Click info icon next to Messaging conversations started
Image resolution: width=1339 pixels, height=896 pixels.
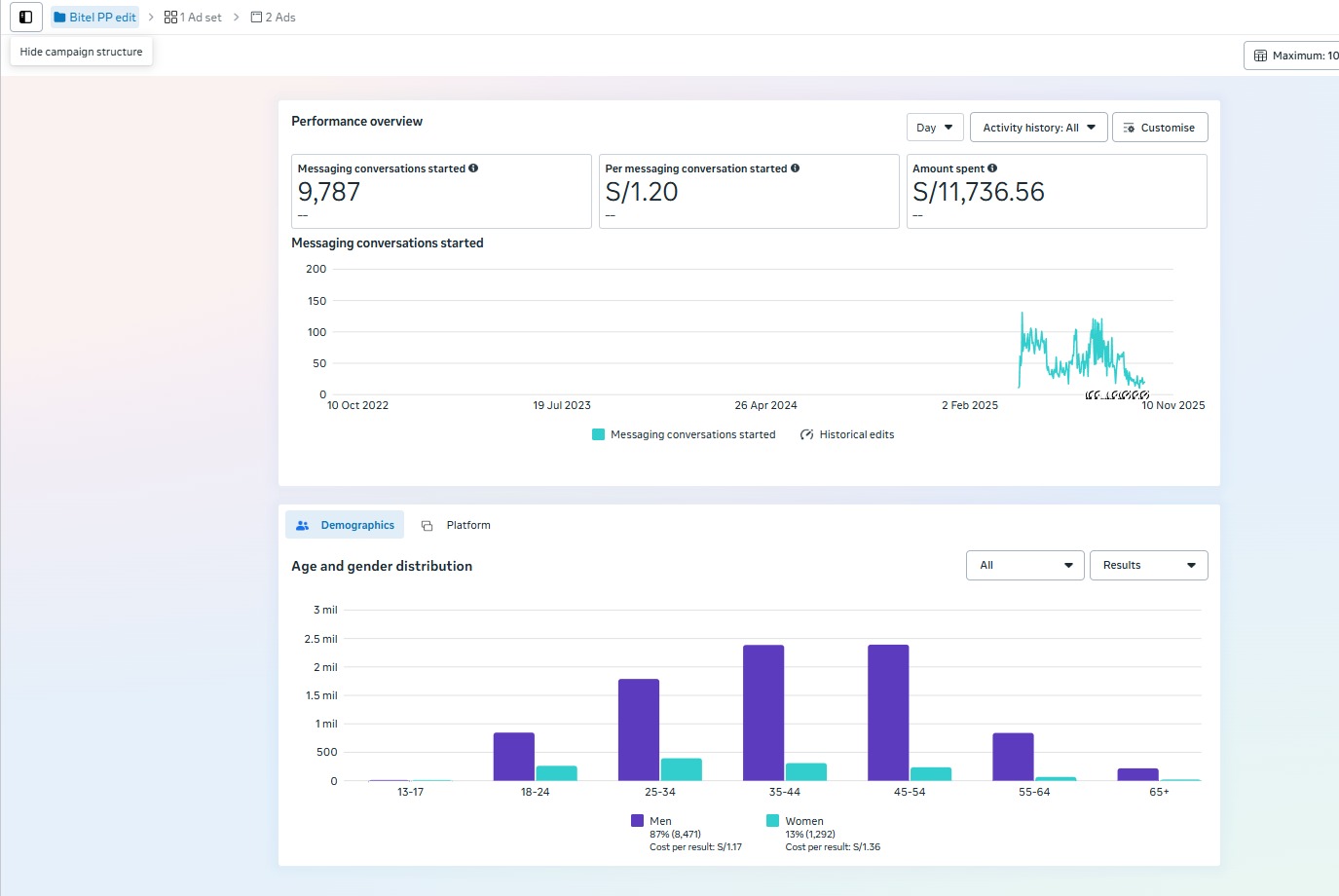pos(473,168)
